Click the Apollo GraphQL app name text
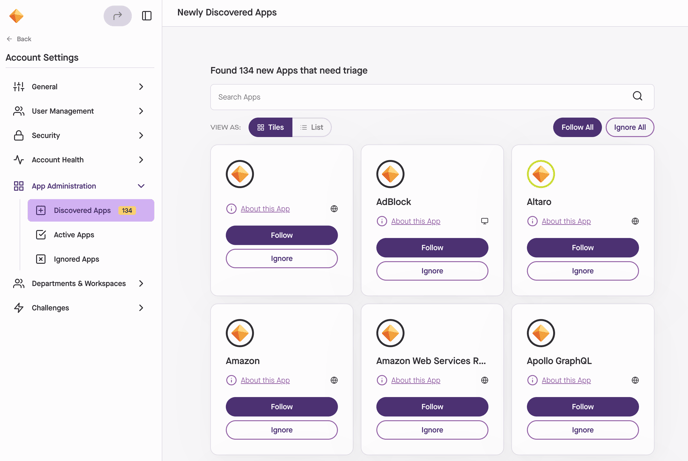 tap(559, 361)
